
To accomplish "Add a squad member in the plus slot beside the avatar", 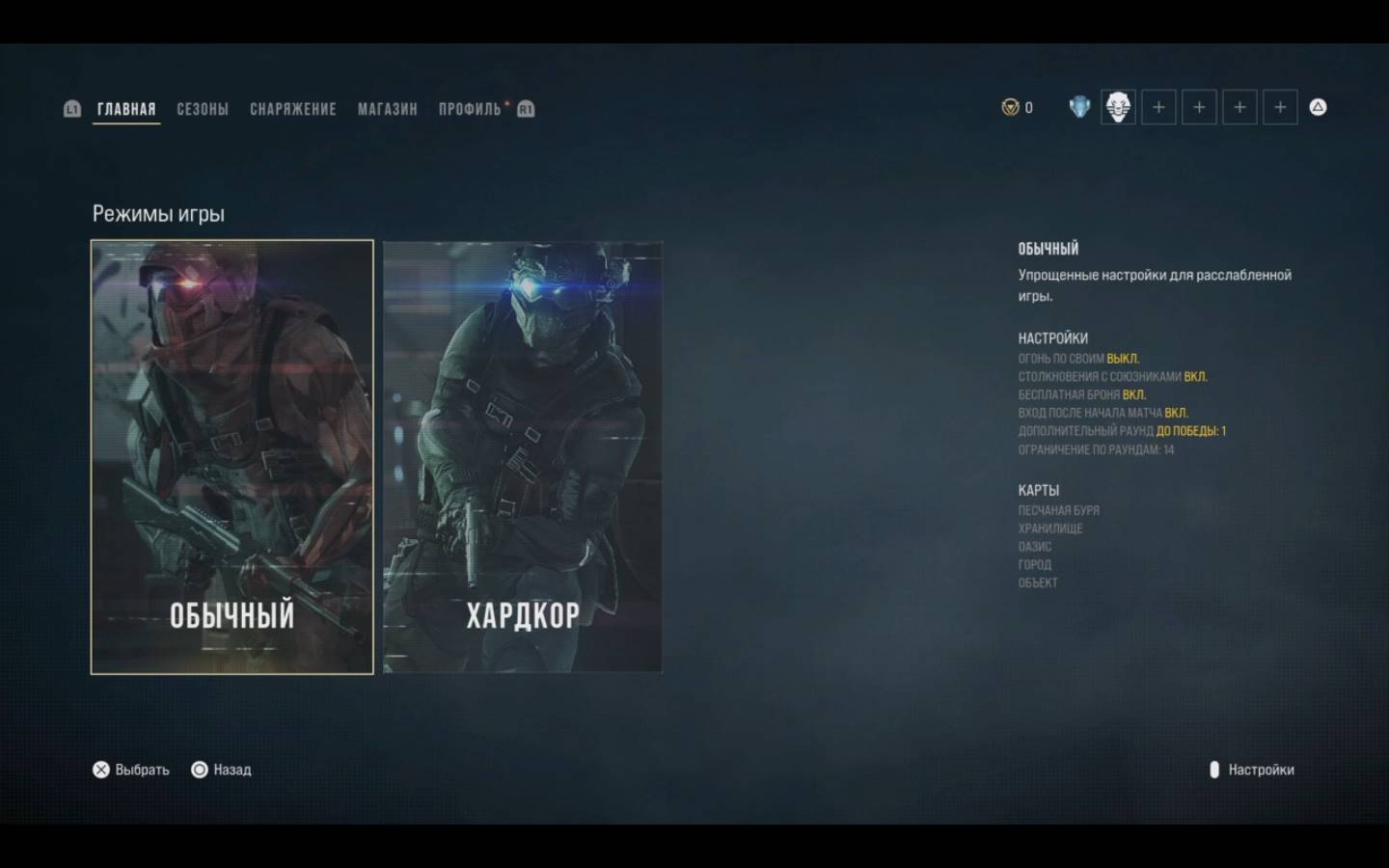I will pyautogui.click(x=1158, y=107).
